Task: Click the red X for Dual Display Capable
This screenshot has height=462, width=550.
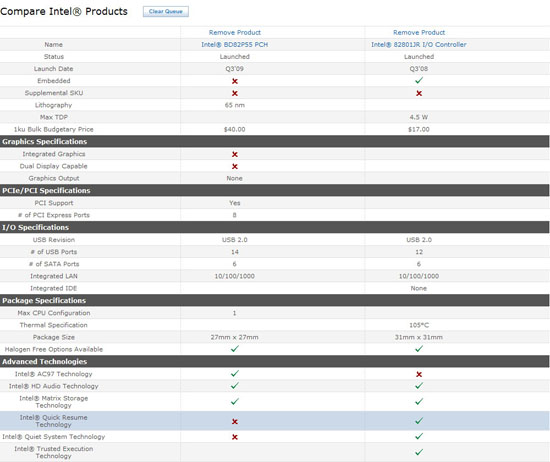Action: [235, 167]
